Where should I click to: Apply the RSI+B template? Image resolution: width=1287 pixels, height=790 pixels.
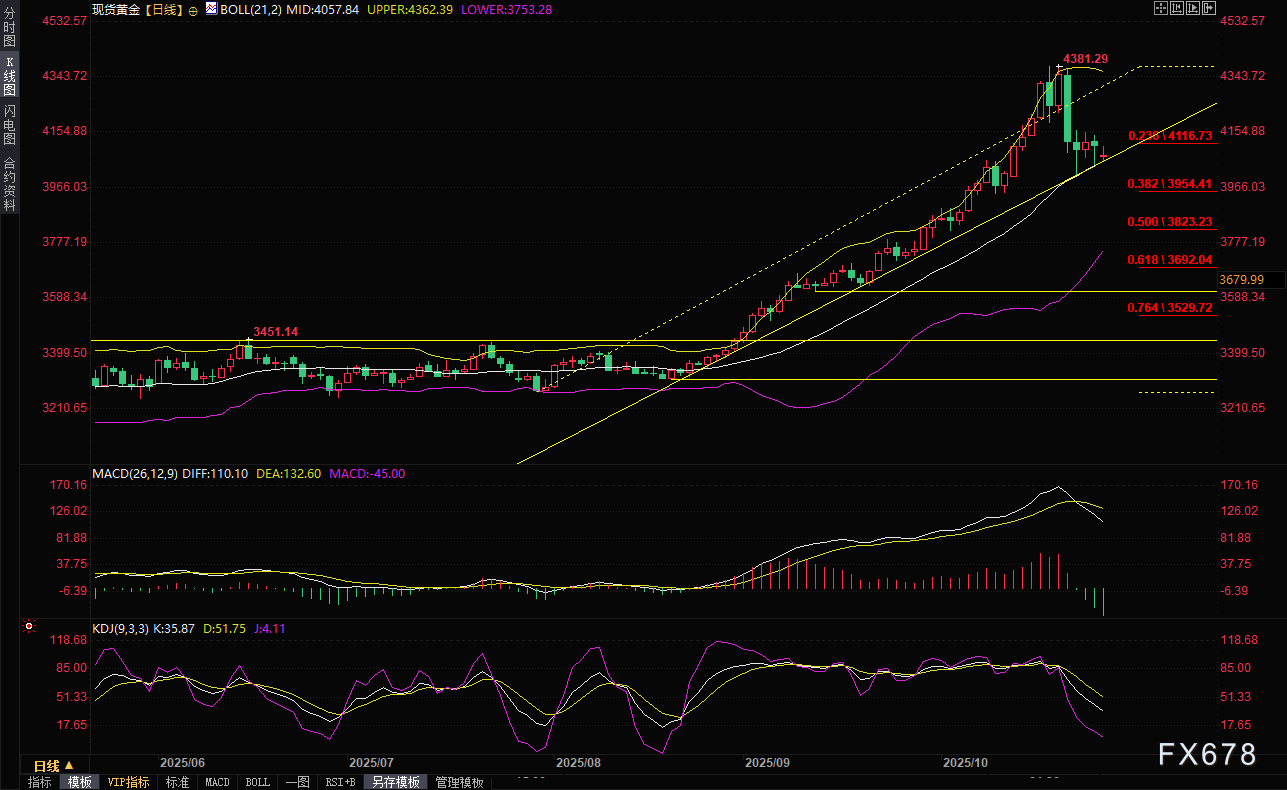coord(341,782)
